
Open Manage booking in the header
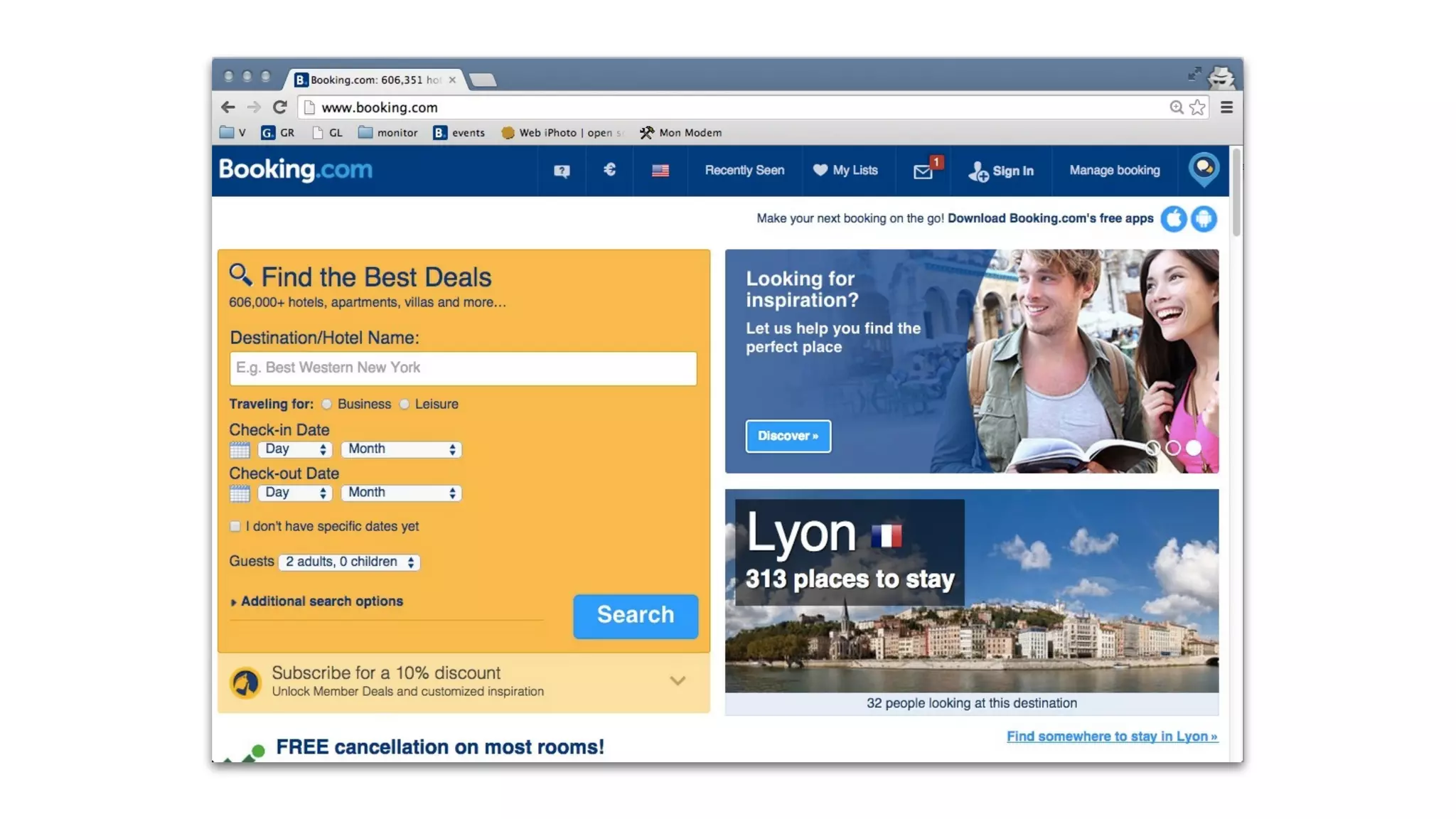click(x=1114, y=171)
